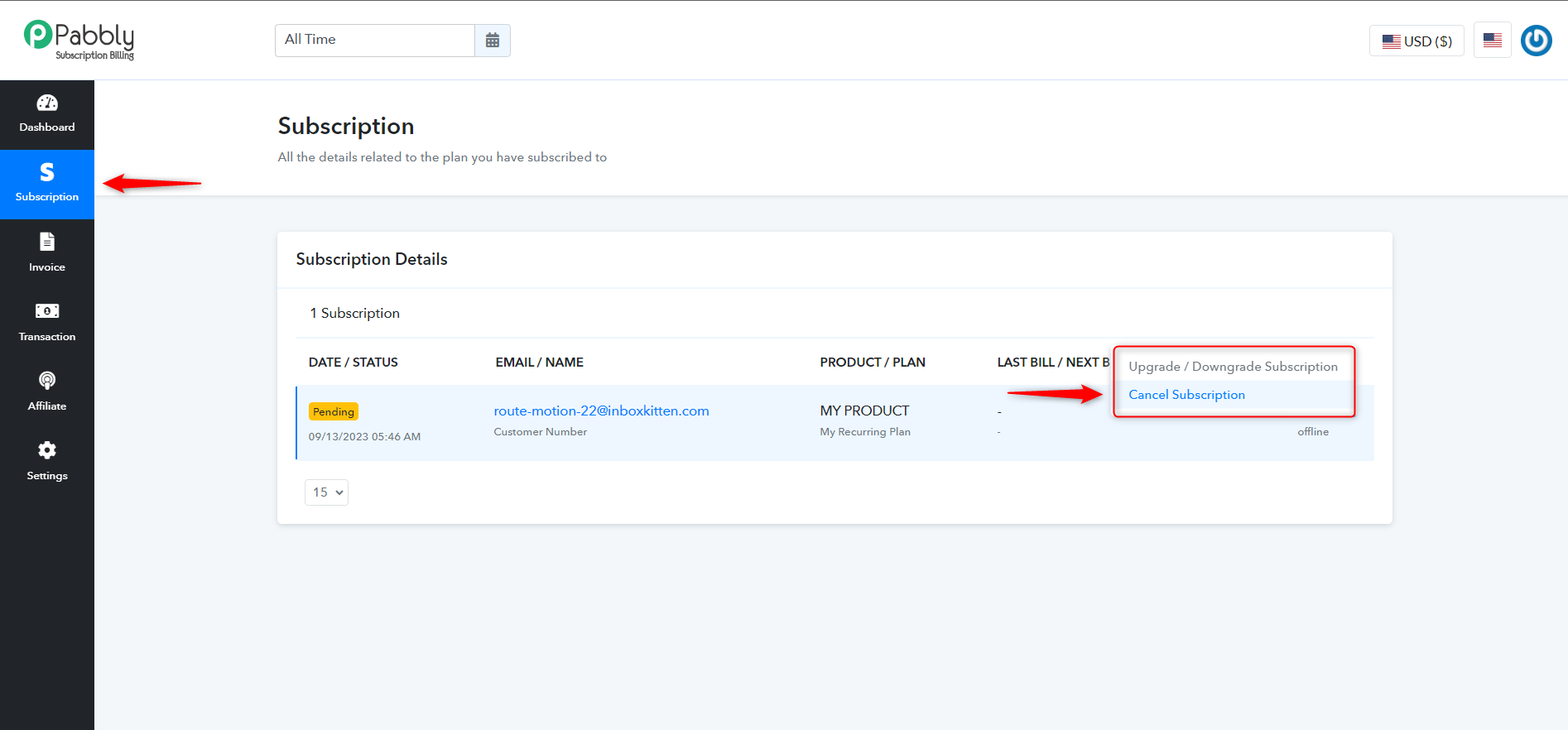Click the EMAIL / NAME column header

[x=540, y=363]
